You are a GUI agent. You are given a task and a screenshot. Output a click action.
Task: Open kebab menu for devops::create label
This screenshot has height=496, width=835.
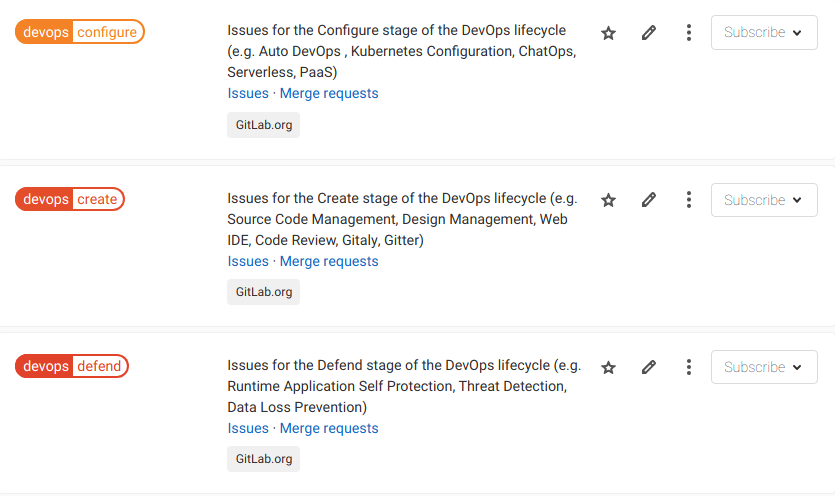(x=689, y=200)
